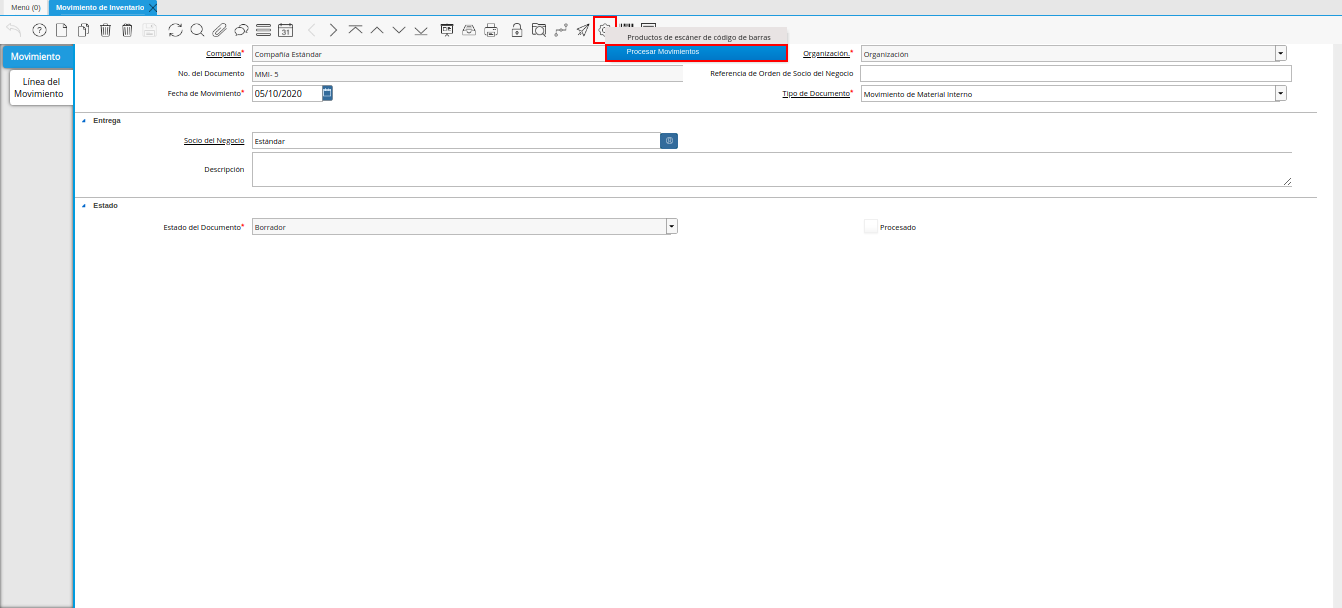Go to the previous record up arrow
Screen dimensions: 1342x608
click(377, 30)
